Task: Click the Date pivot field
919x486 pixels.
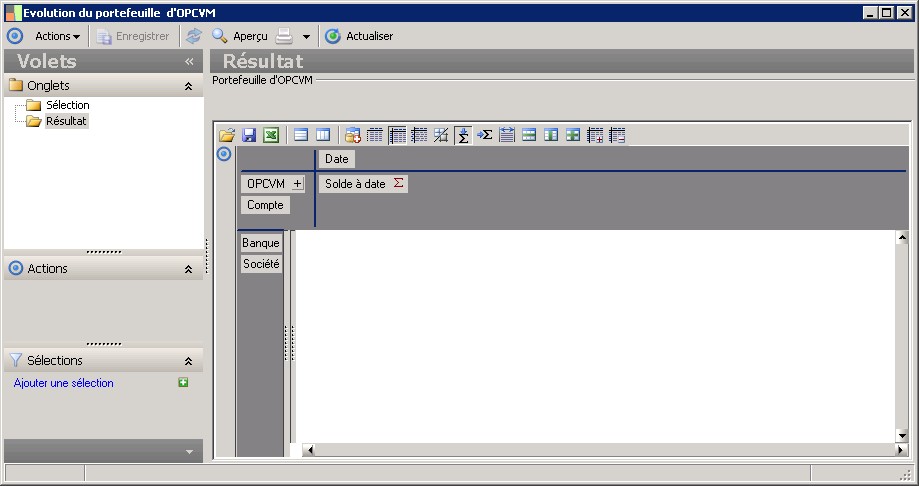Action: tap(336, 159)
